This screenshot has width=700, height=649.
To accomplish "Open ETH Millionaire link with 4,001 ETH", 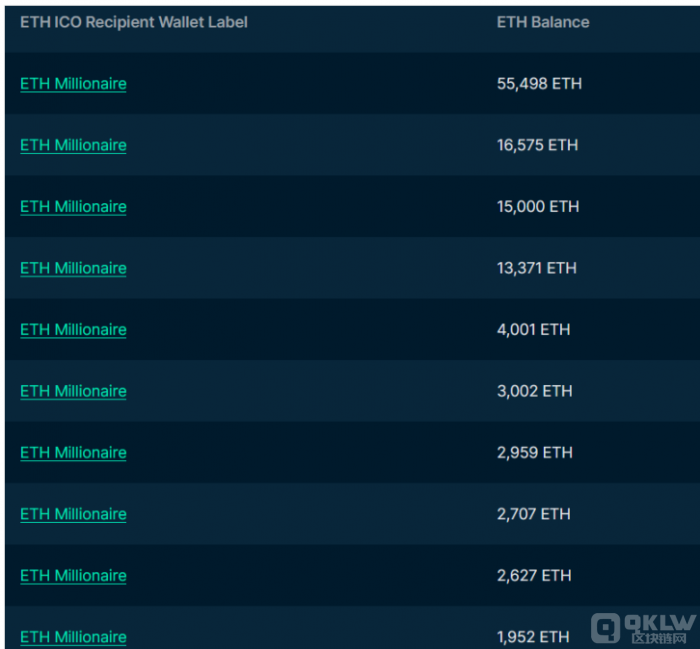I will point(73,330).
